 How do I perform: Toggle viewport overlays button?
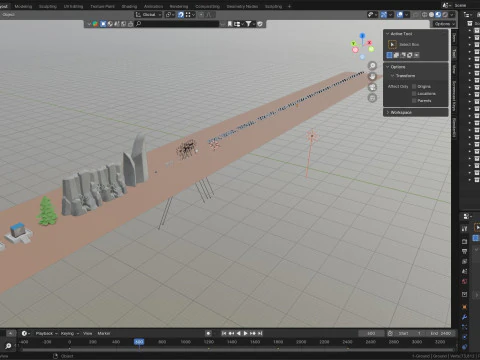(399, 15)
